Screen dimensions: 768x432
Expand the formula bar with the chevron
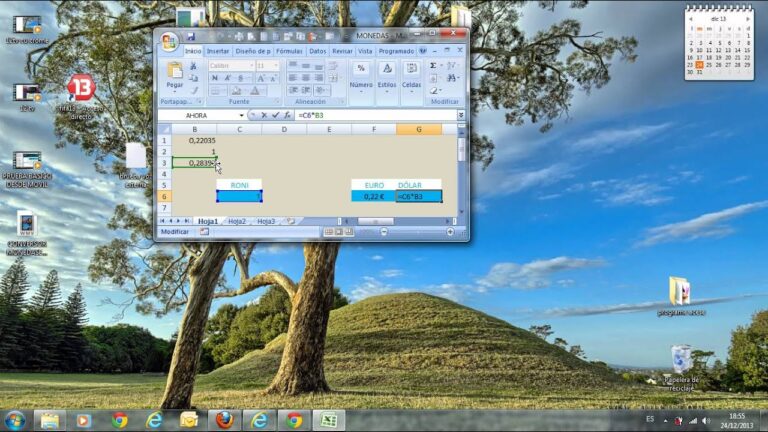[461, 115]
